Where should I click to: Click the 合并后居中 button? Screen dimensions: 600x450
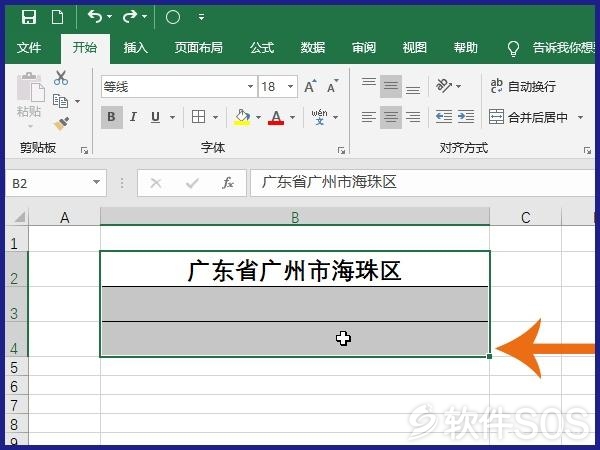click(528, 117)
